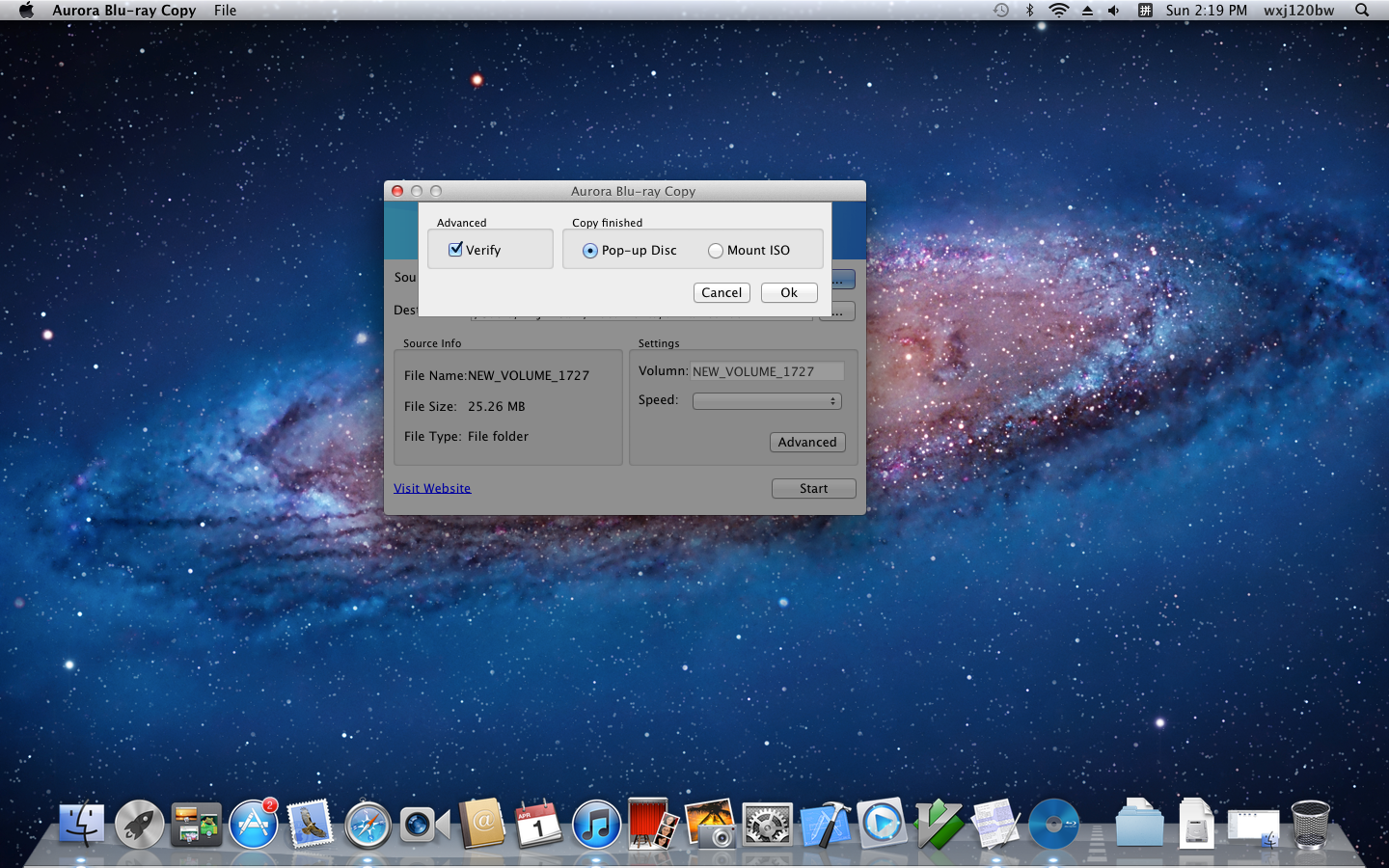The width and height of the screenshot is (1389, 868).
Task: Open the green V MacVim dock icon
Action: [940, 825]
